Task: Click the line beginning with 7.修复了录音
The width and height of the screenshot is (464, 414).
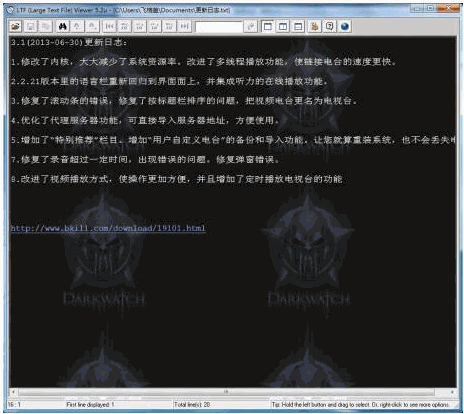Action: point(145,160)
